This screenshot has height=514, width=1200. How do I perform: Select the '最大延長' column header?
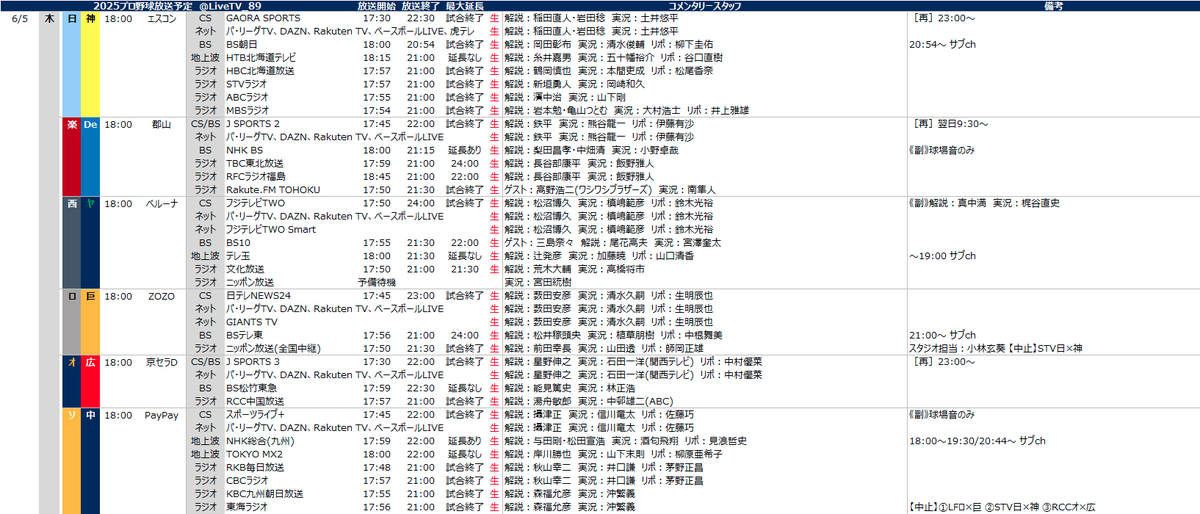465,6
